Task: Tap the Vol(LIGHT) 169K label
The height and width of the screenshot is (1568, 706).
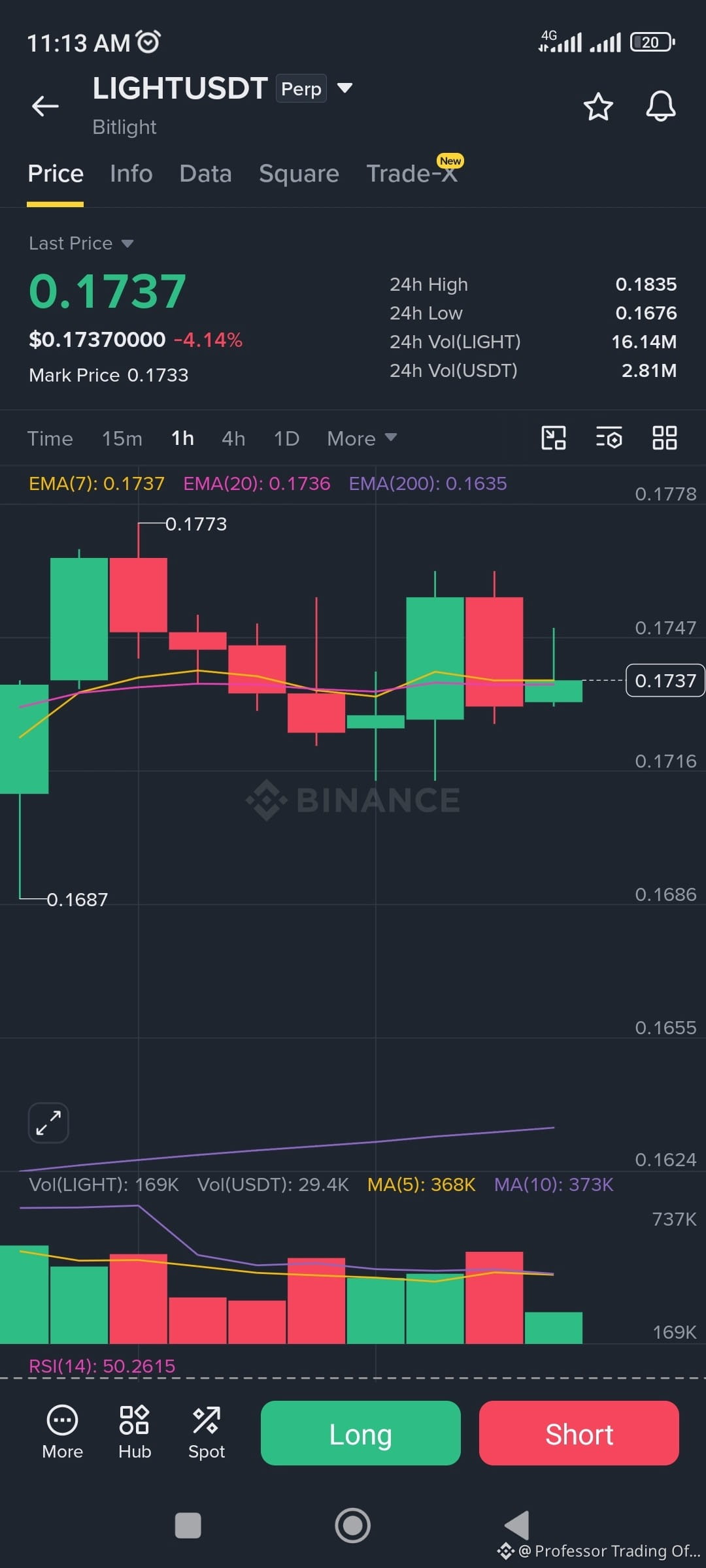Action: coord(104,1184)
